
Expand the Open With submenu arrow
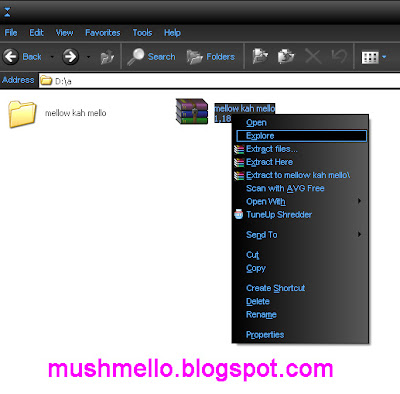(x=359, y=201)
